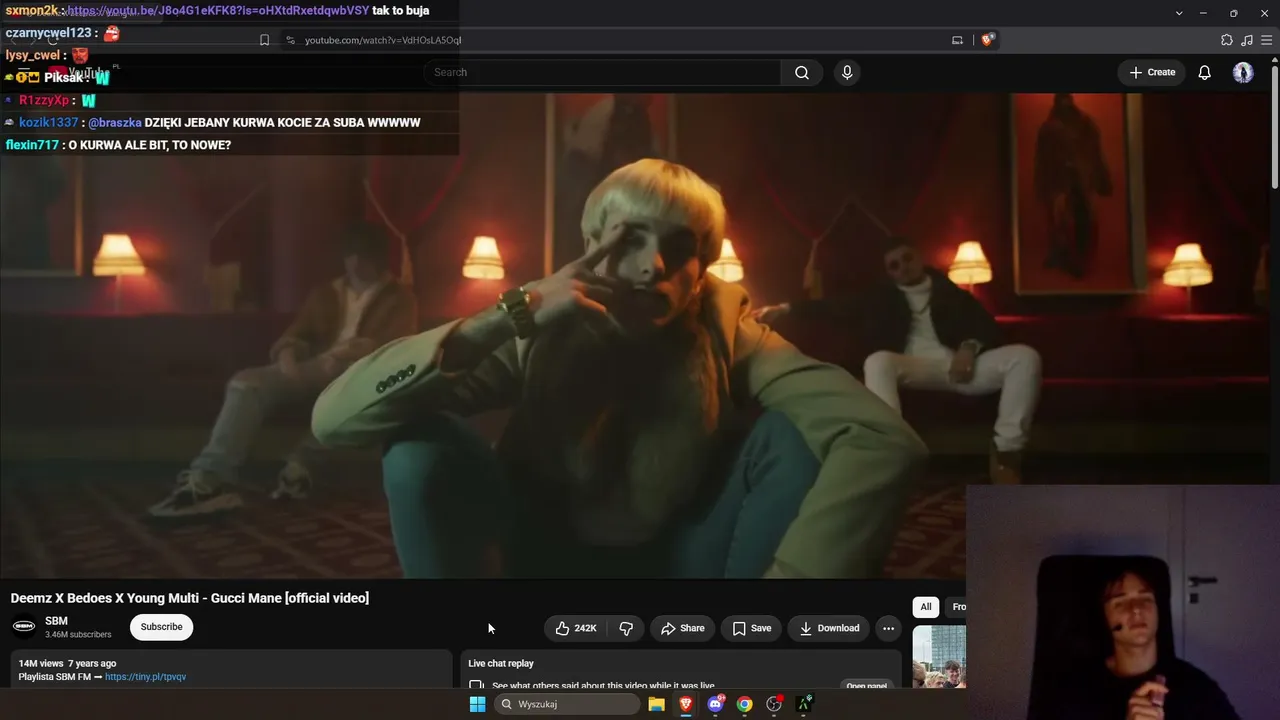Subscribe to the SBM channel
1280x720 pixels.
pos(161,627)
